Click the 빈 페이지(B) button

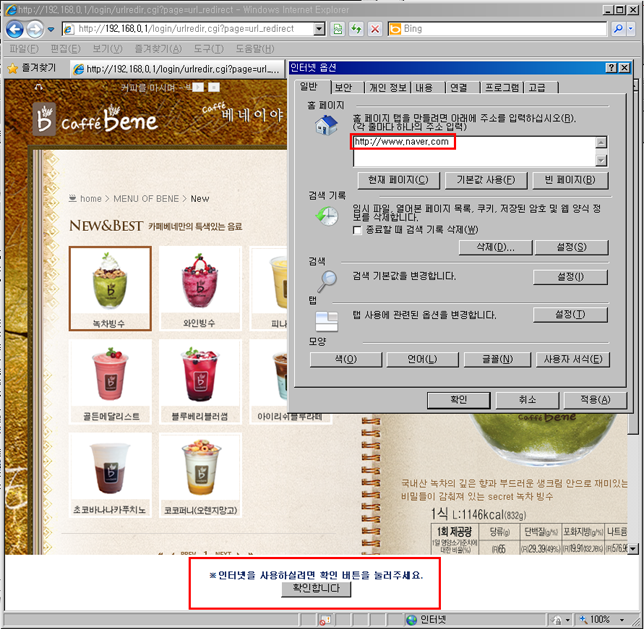tap(570, 180)
